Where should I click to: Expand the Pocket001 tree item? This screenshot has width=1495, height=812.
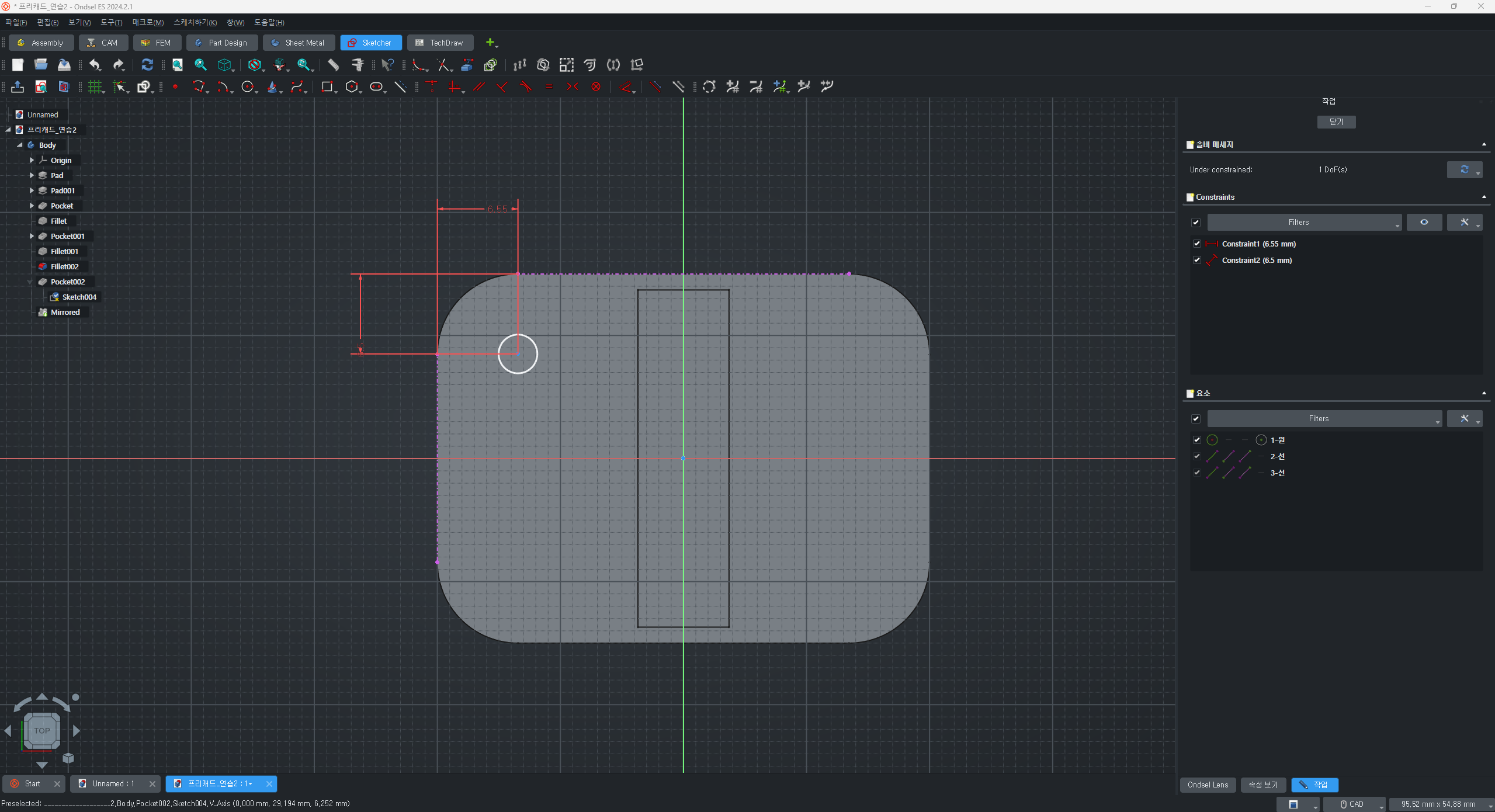(32, 236)
